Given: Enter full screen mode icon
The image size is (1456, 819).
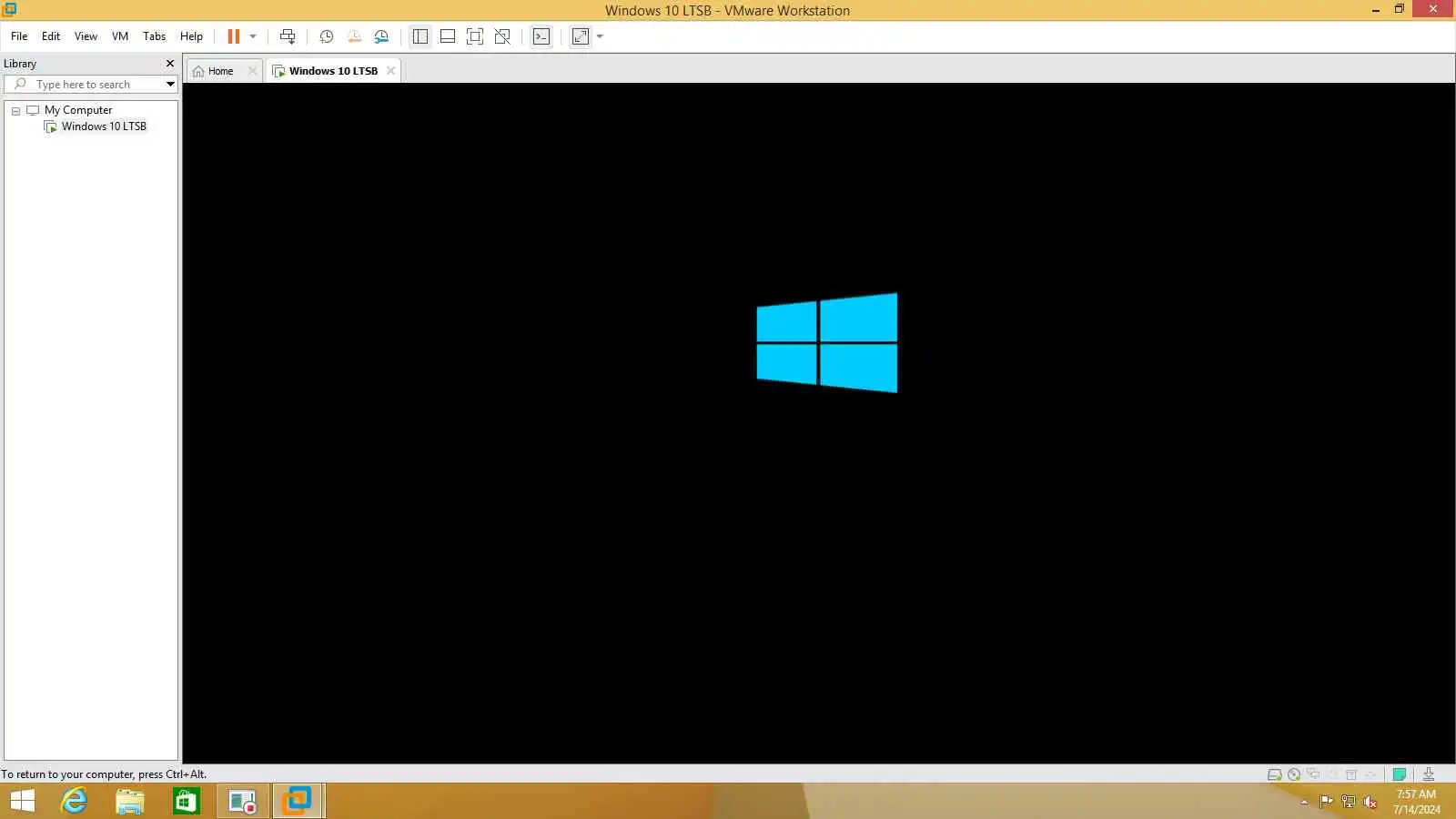Looking at the screenshot, I should point(475,36).
